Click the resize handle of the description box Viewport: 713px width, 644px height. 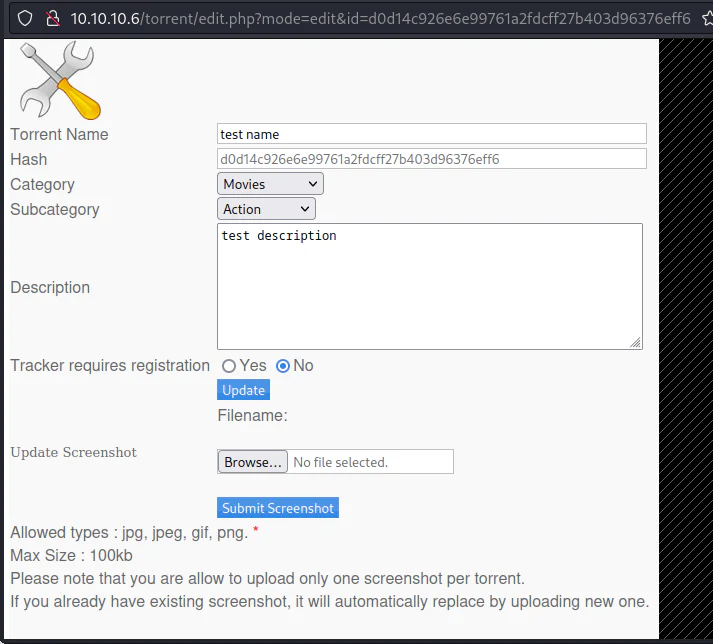(636, 343)
